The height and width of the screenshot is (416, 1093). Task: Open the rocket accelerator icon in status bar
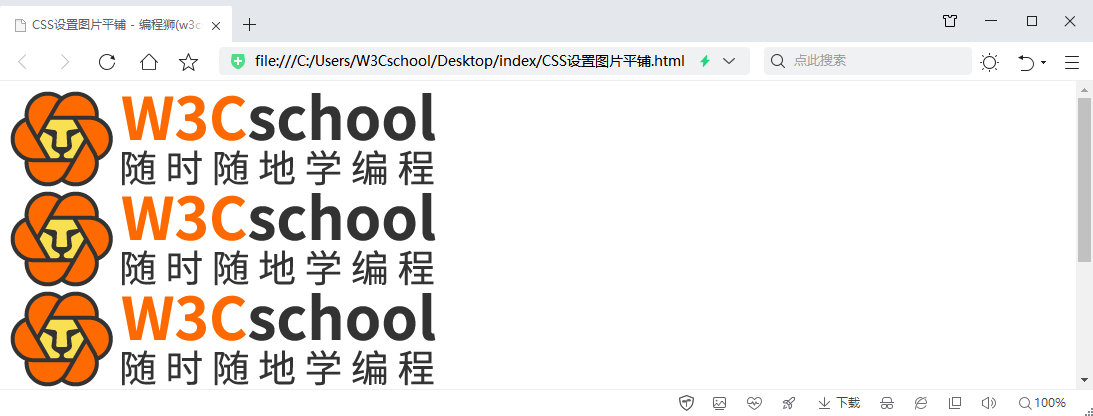(x=788, y=403)
